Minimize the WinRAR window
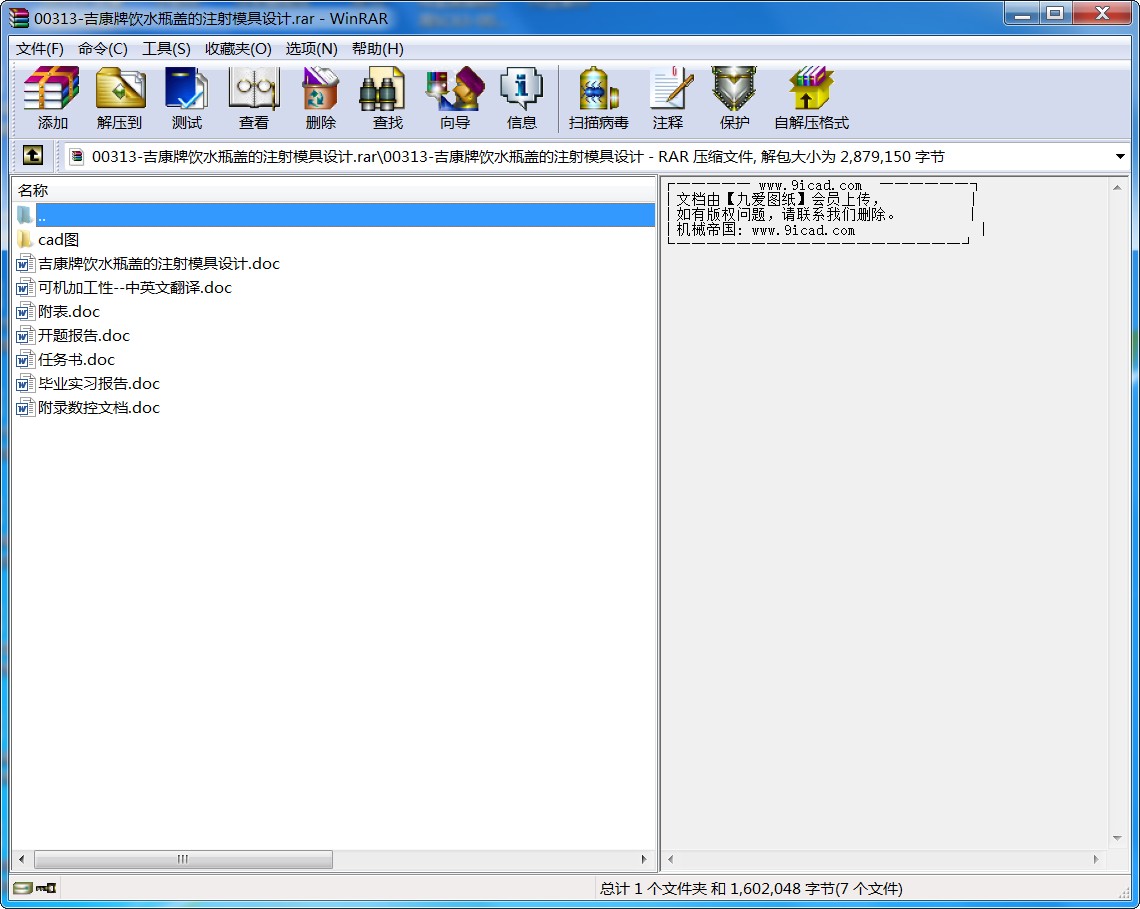This screenshot has height=909, width=1140. (1022, 14)
